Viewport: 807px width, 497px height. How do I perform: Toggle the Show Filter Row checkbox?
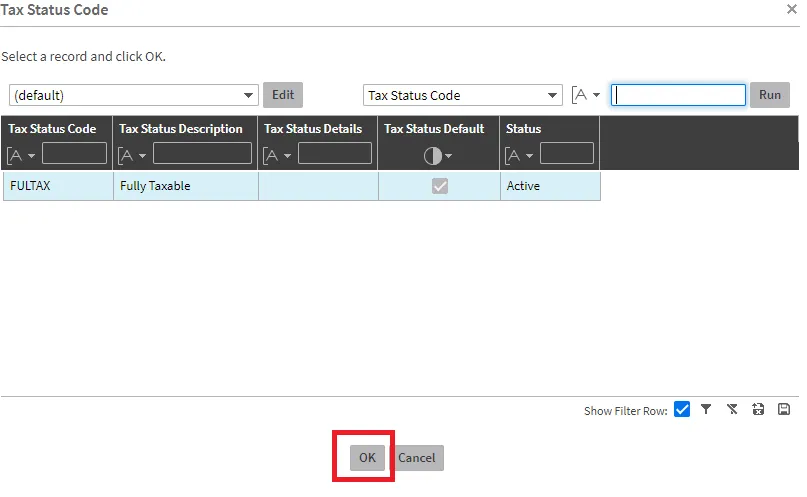pyautogui.click(x=681, y=410)
